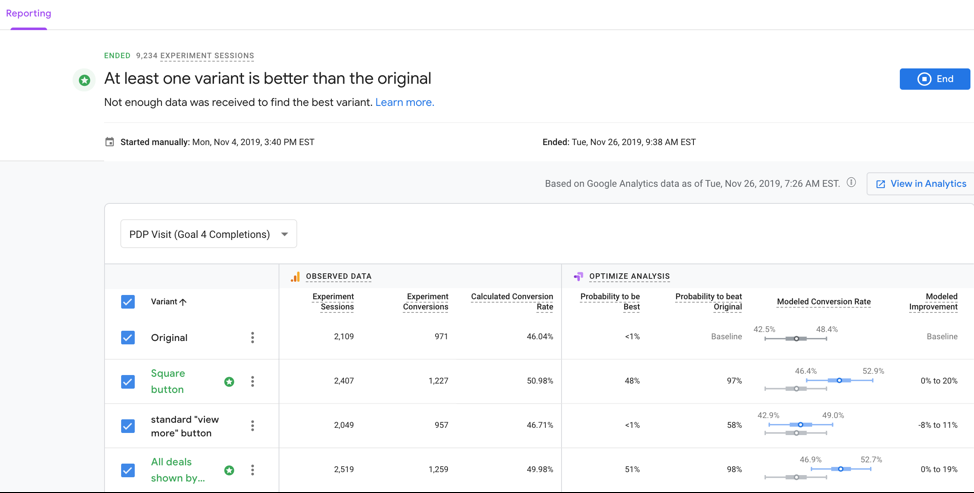Uncheck the Square button variant checkbox
Screen dimensions: 974x493
click(x=128, y=382)
